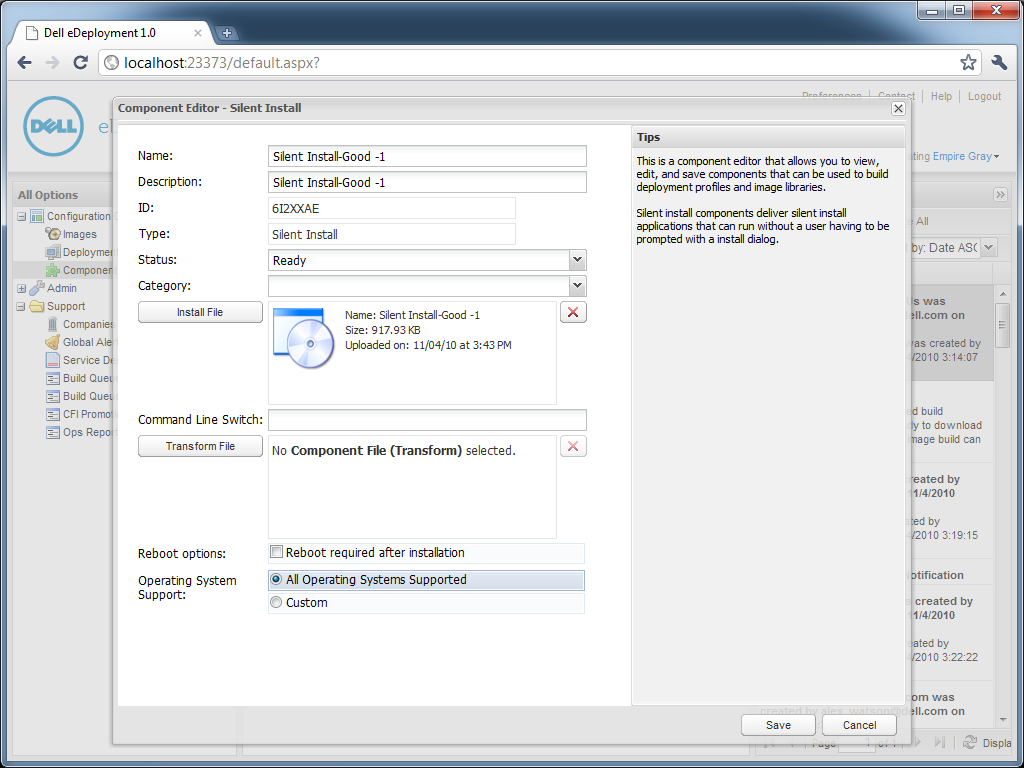Click the Tips panel header

pyautogui.click(x=768, y=137)
